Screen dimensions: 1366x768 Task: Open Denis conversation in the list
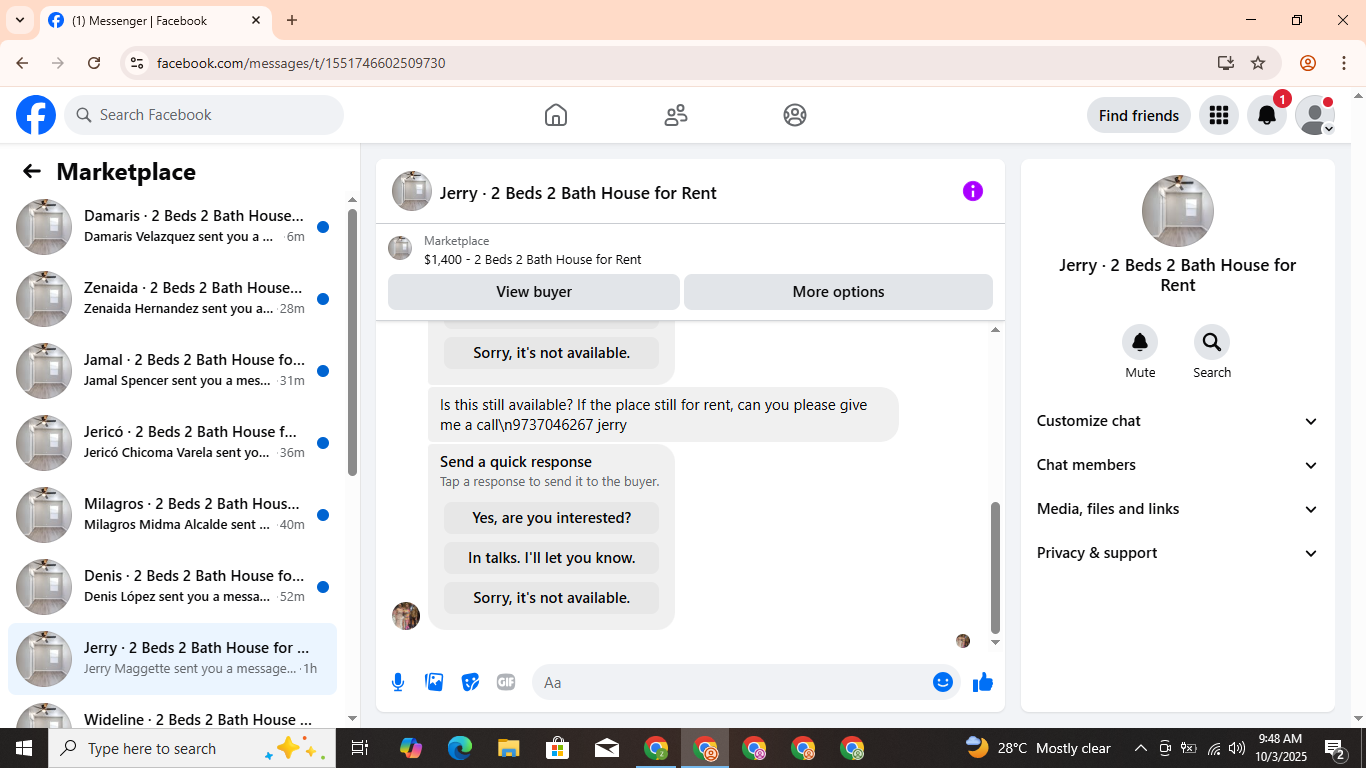[172, 587]
